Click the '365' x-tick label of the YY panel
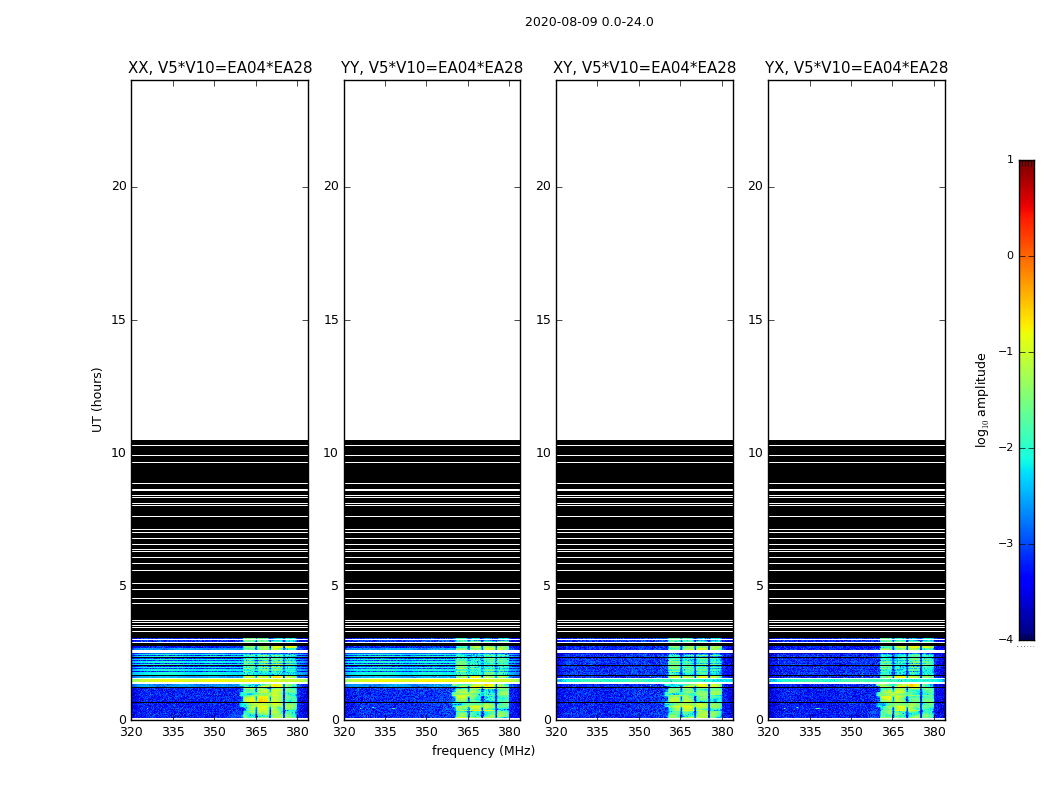The image size is (1050, 800). coord(468,732)
